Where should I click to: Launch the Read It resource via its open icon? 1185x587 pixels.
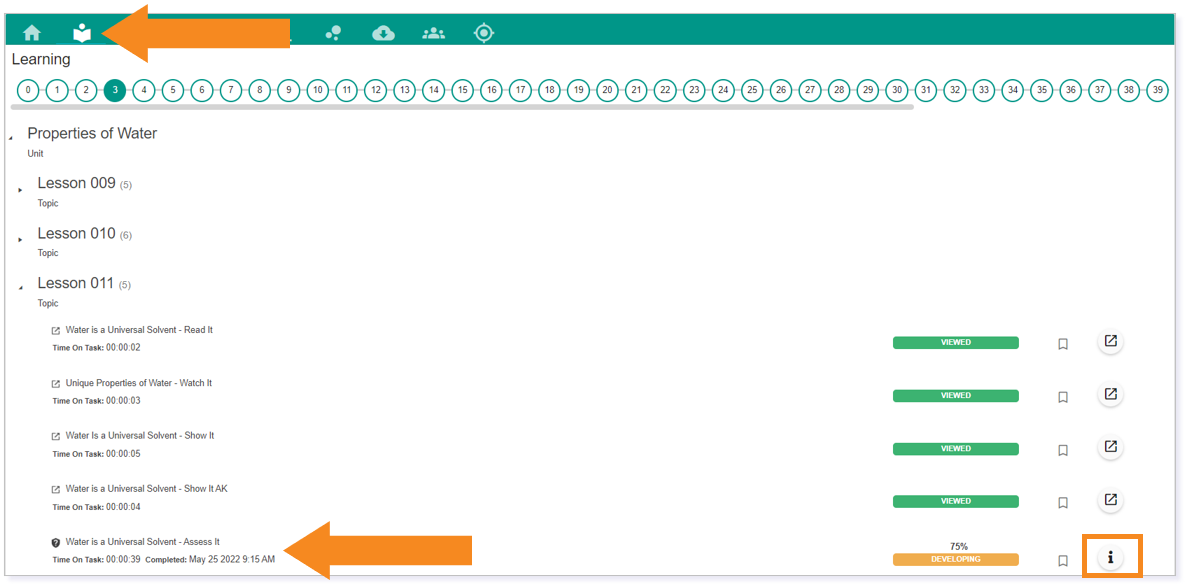[1110, 341]
